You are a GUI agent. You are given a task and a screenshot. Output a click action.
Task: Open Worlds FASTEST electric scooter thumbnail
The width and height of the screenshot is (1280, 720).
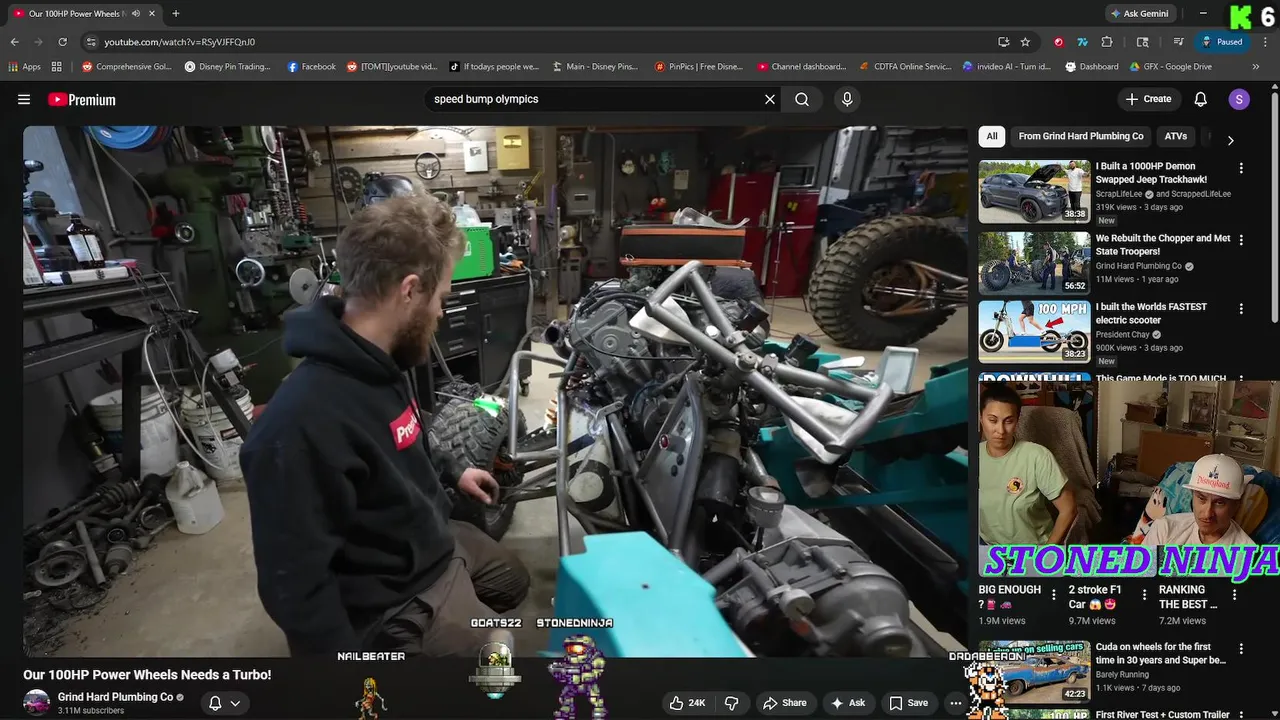point(1034,331)
